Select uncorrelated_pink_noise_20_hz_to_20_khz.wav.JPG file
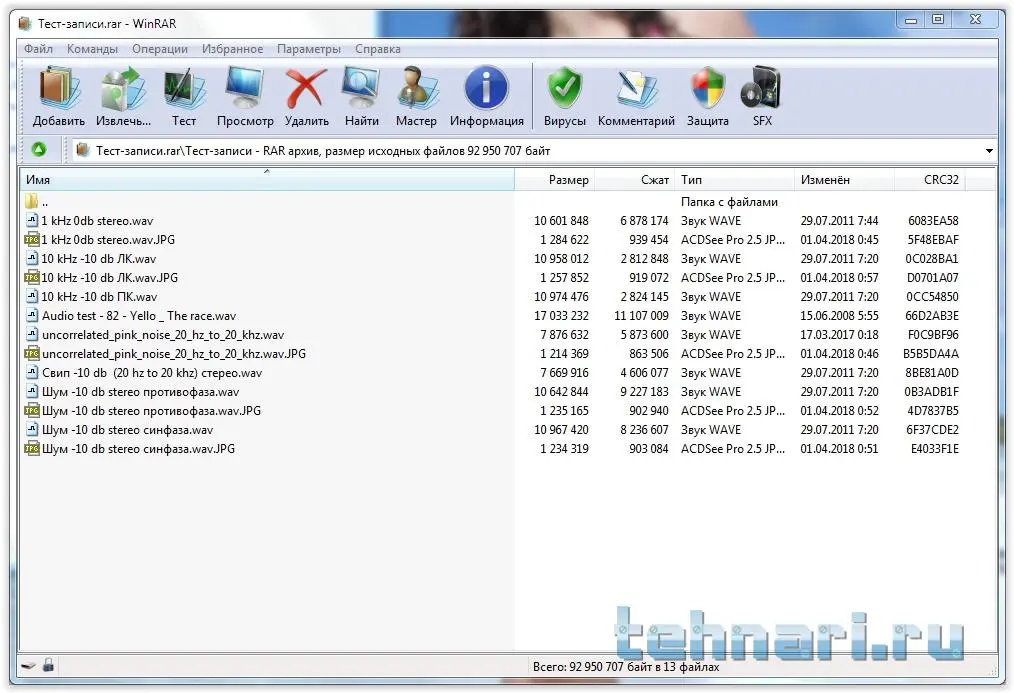 tap(174, 354)
